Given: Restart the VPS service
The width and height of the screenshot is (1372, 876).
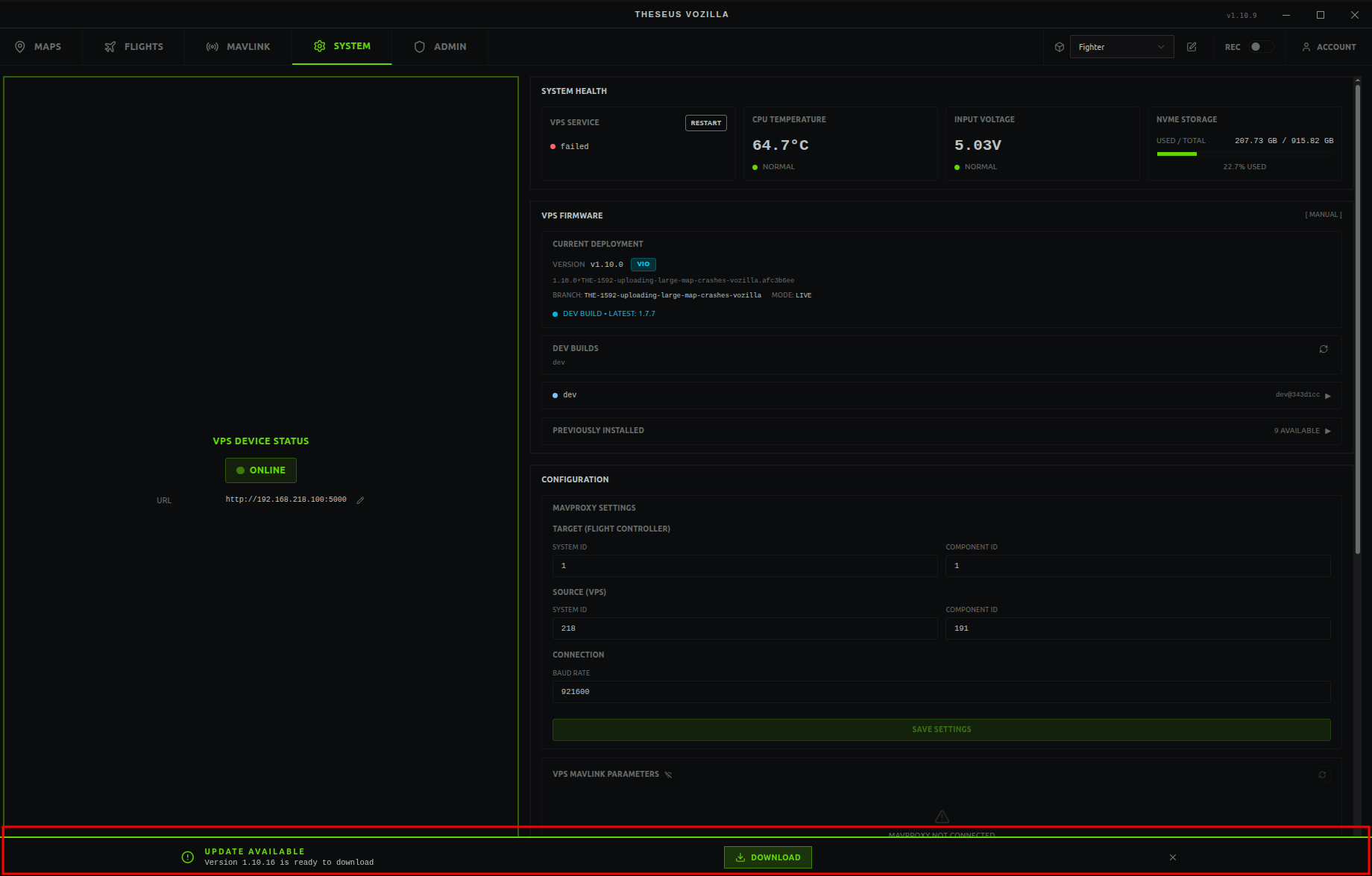Looking at the screenshot, I should point(705,123).
